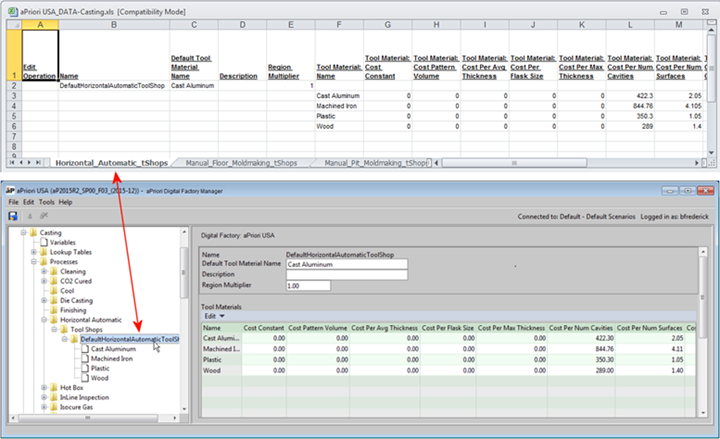Image resolution: width=720 pixels, height=439 pixels.
Task: Click the Wood row in Tool Materials table
Action: coord(449,370)
